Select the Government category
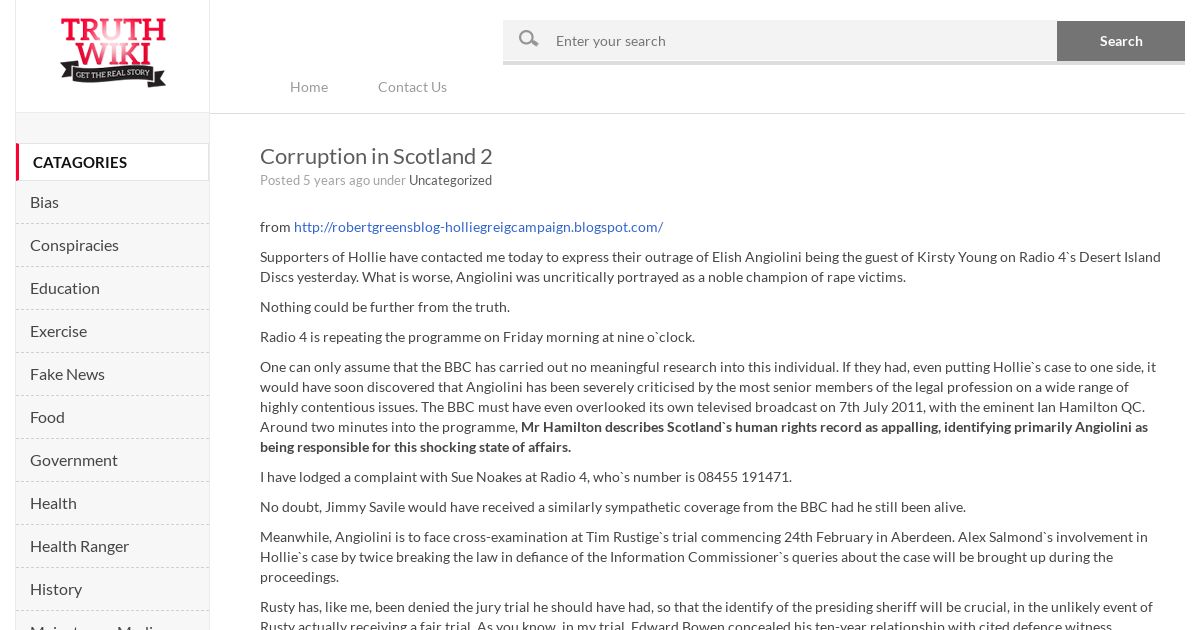 (112, 460)
